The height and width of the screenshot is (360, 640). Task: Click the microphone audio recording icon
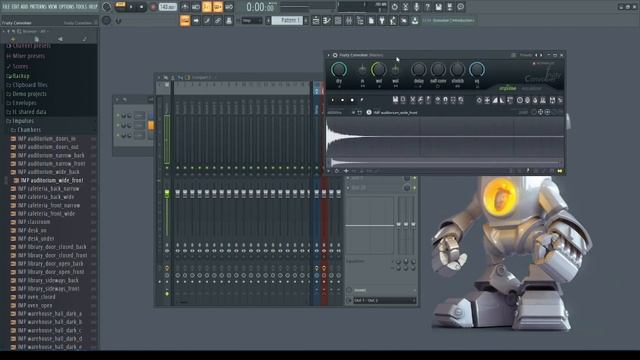point(416,7)
